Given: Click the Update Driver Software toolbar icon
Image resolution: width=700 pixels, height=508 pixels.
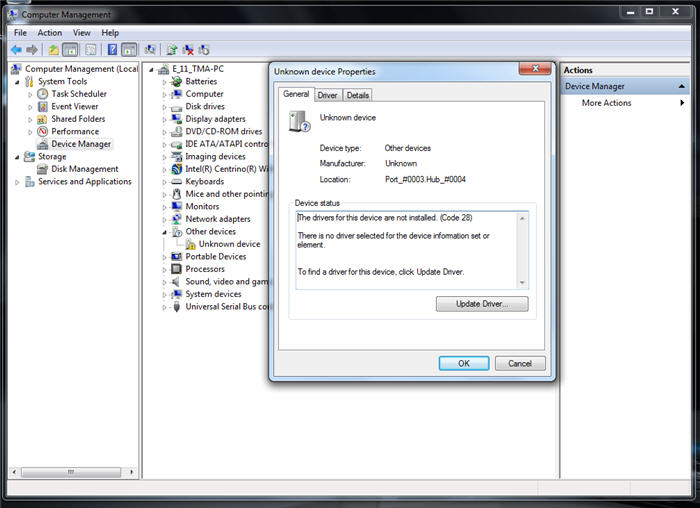Looking at the screenshot, I should (x=172, y=50).
